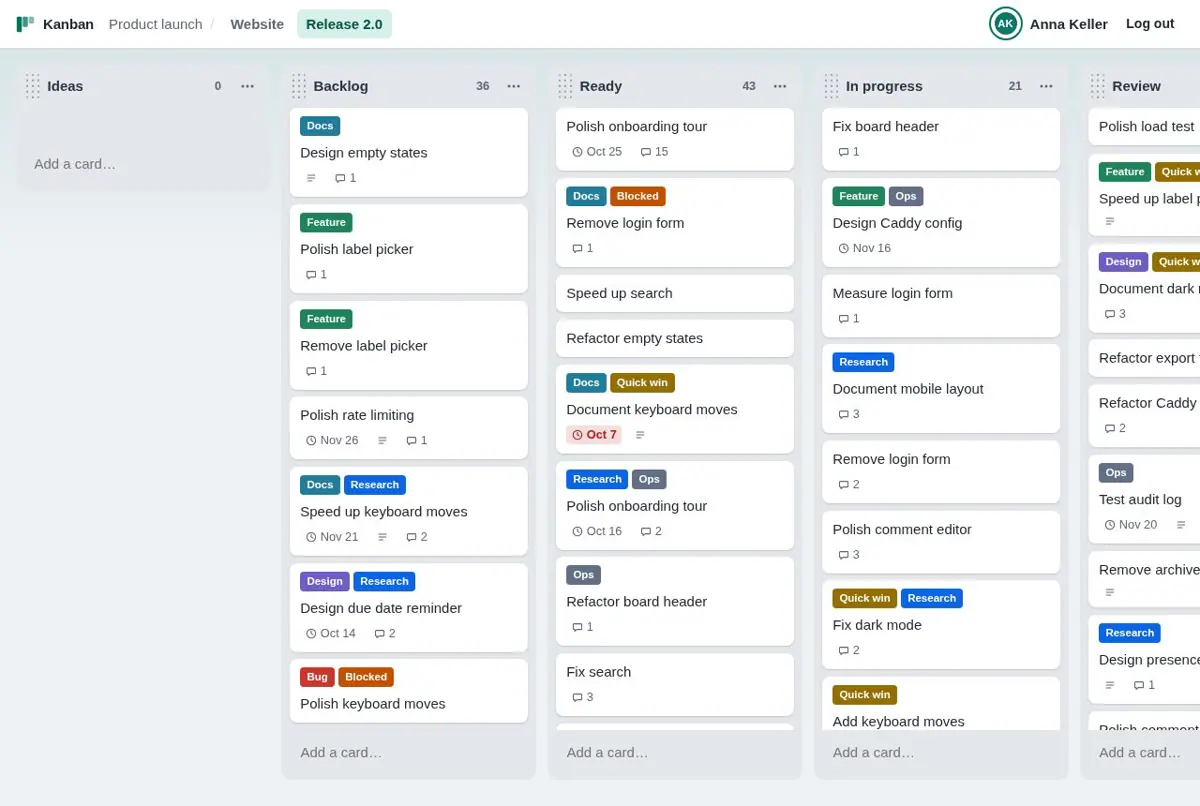Screen dimensions: 1200x806
Task: Click the Kanban logo icon
Action: [25, 24]
